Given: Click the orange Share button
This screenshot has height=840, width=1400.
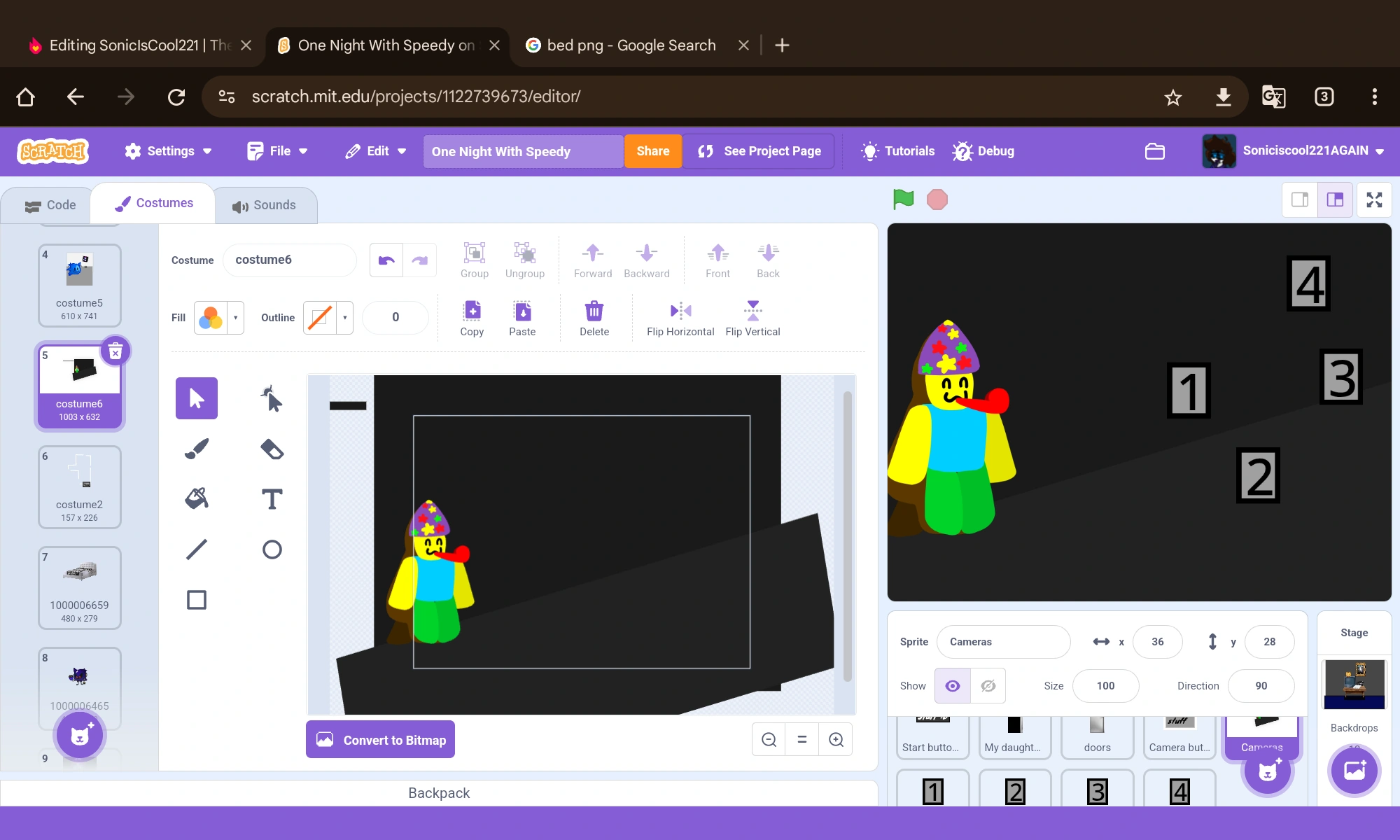Looking at the screenshot, I should 652,151.
